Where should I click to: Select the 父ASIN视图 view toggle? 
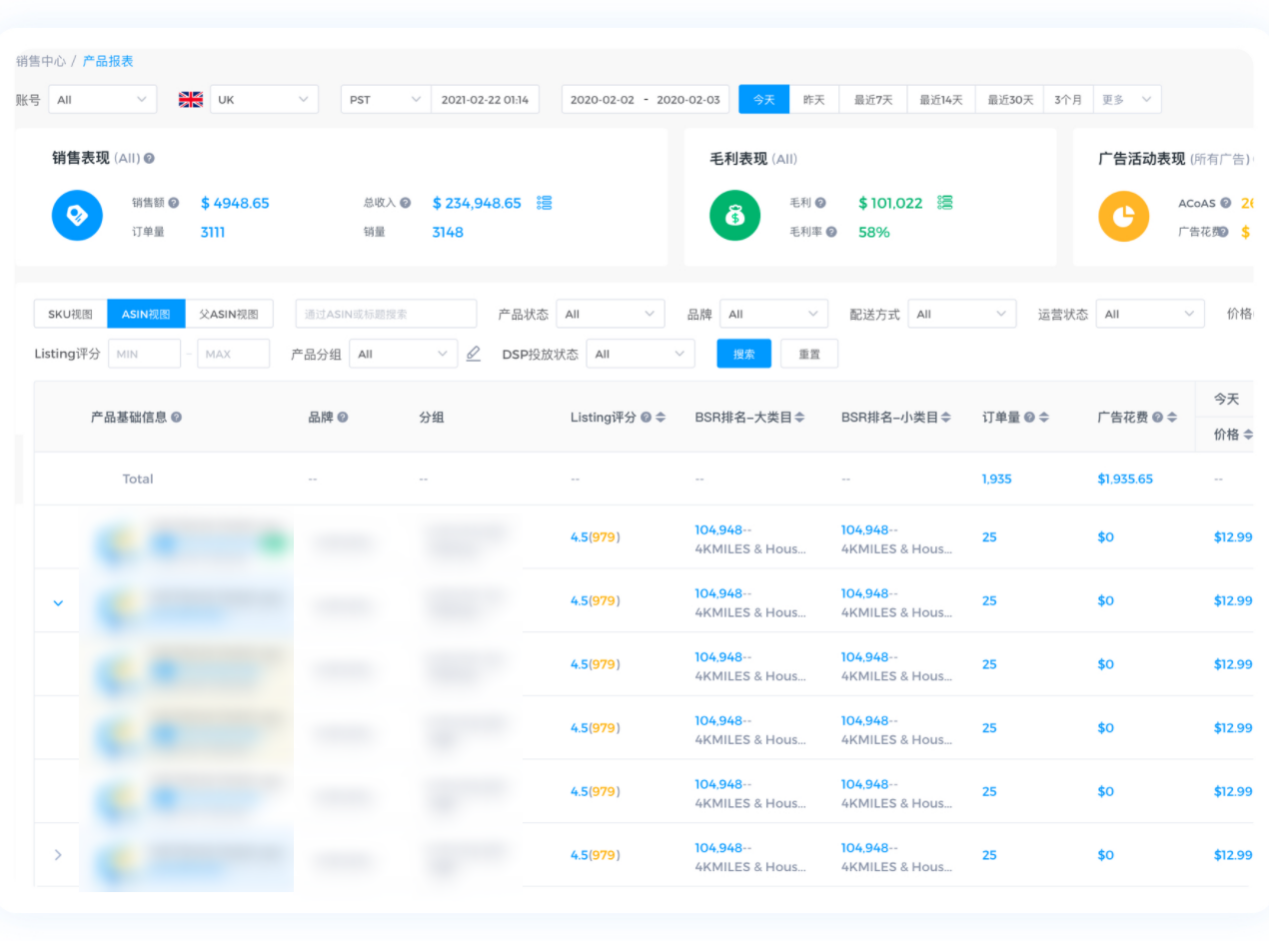[229, 314]
